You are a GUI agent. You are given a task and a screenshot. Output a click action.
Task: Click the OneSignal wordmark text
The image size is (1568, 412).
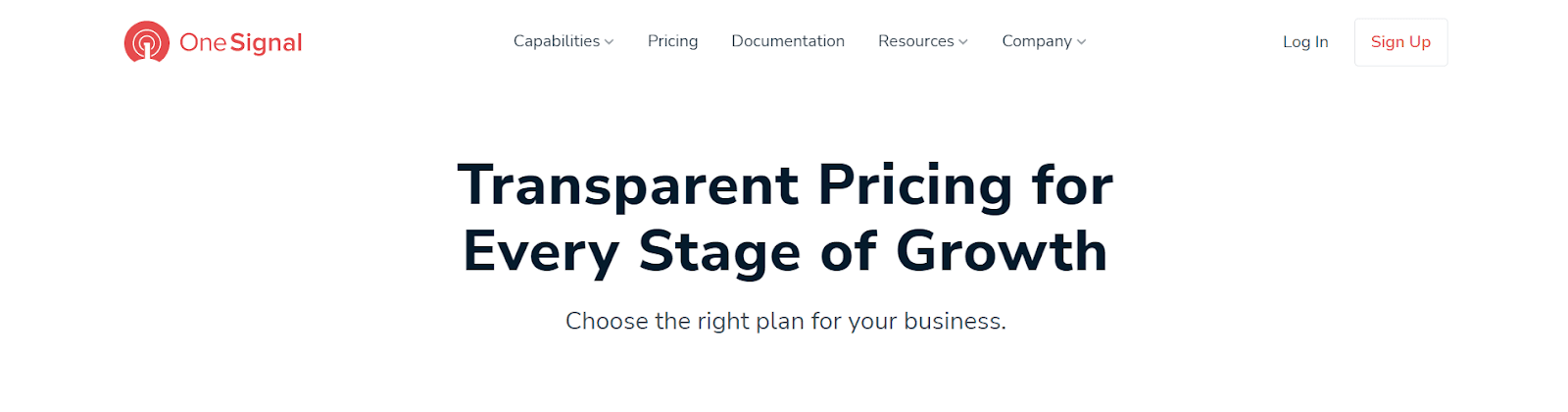coord(241,42)
